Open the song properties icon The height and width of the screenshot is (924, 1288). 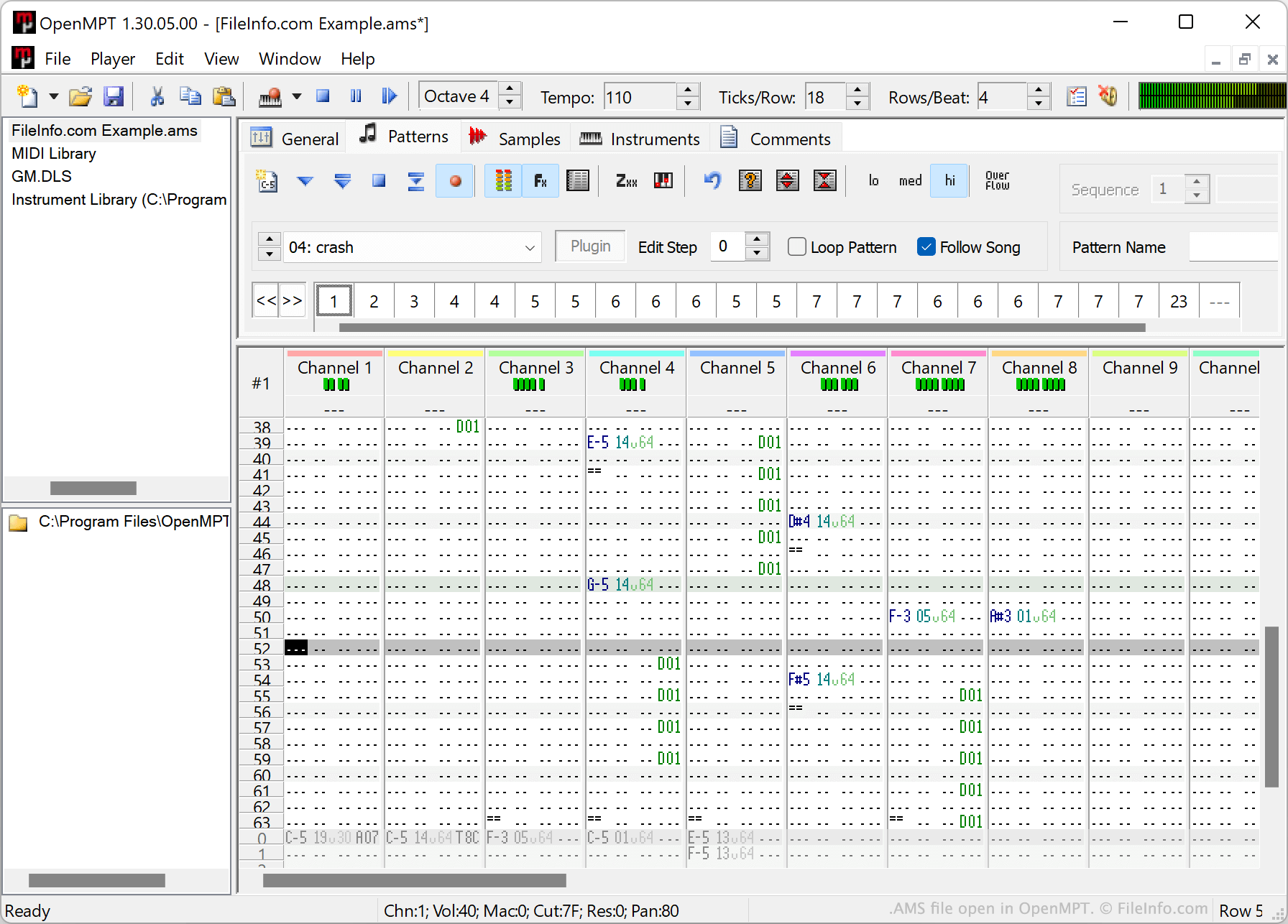tap(1077, 96)
